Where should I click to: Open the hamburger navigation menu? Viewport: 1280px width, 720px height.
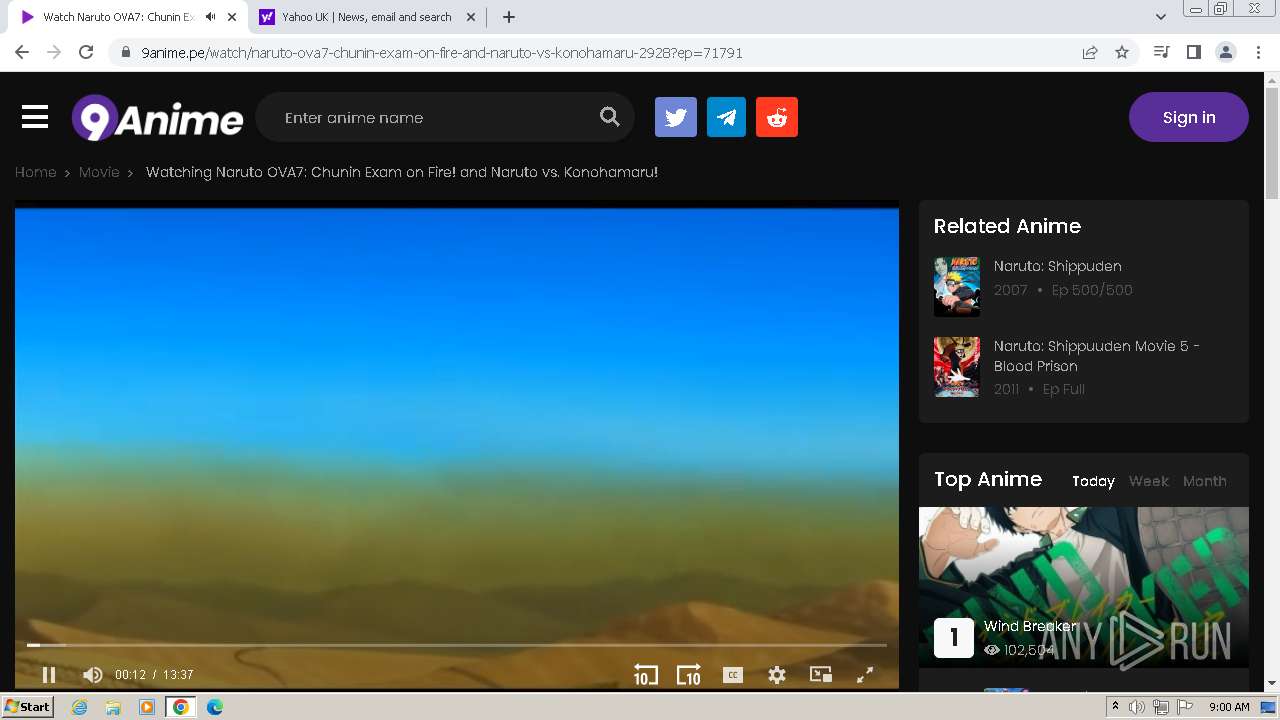(x=35, y=117)
